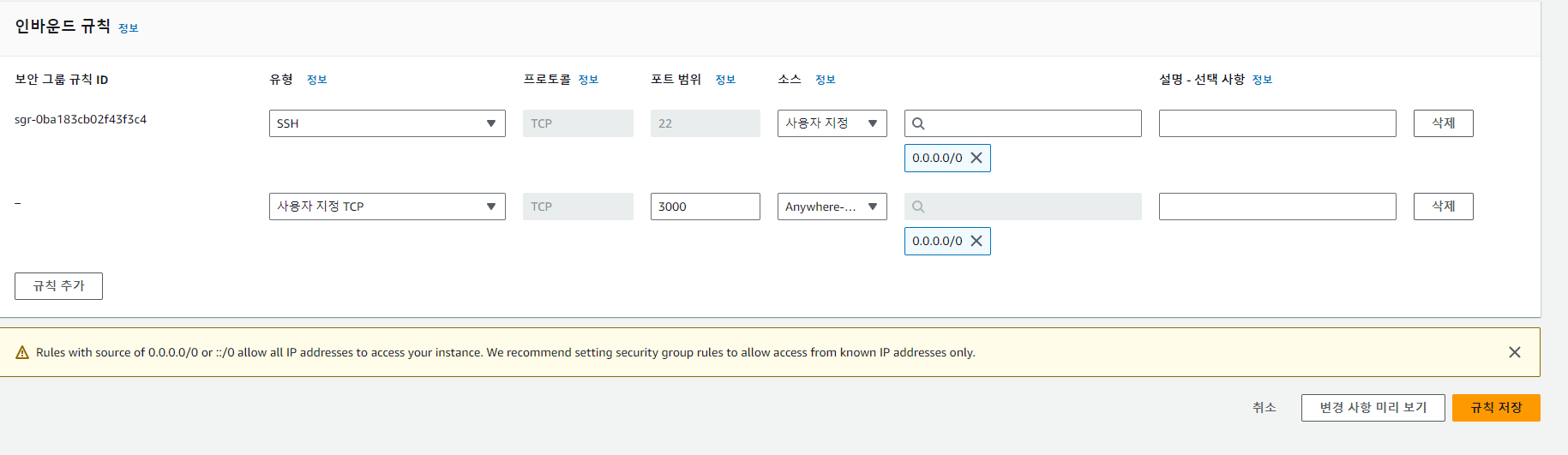
Task: Click the warning text about 0.0.0.0/0 sources
Action: tap(506, 352)
